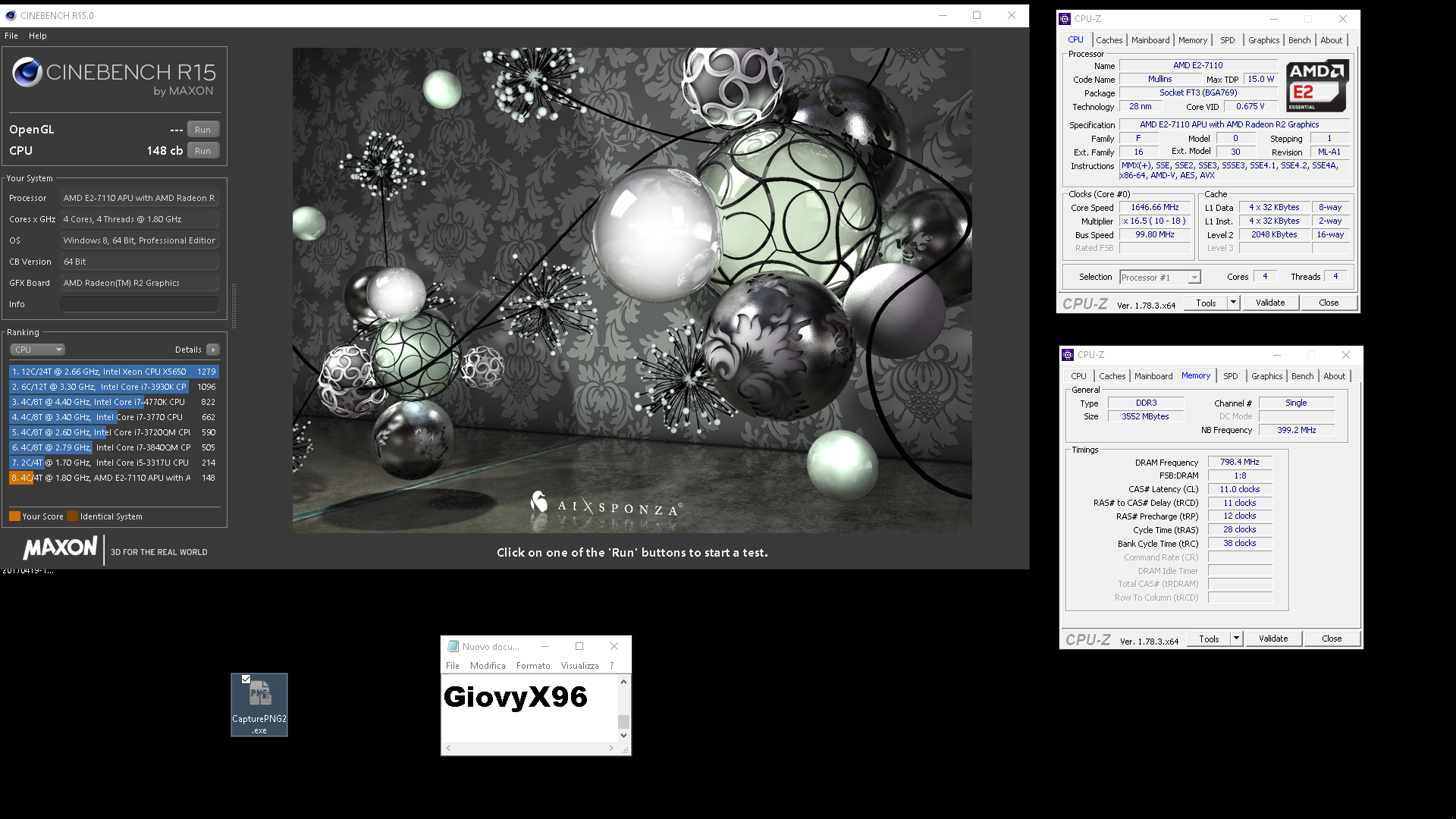This screenshot has width=1456, height=819.
Task: Click Tools button in bottom CPU-Z window
Action: click(1209, 639)
